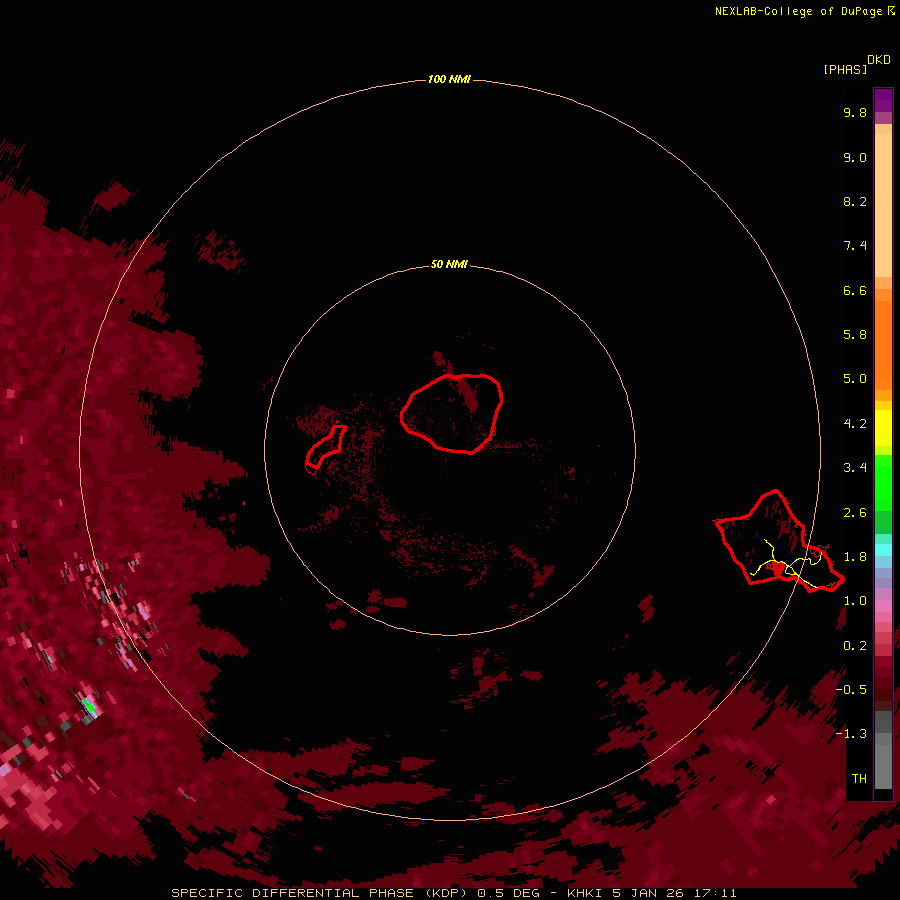Click the 5.0 value on the color scale
This screenshot has height=900, width=900.
click(855, 379)
